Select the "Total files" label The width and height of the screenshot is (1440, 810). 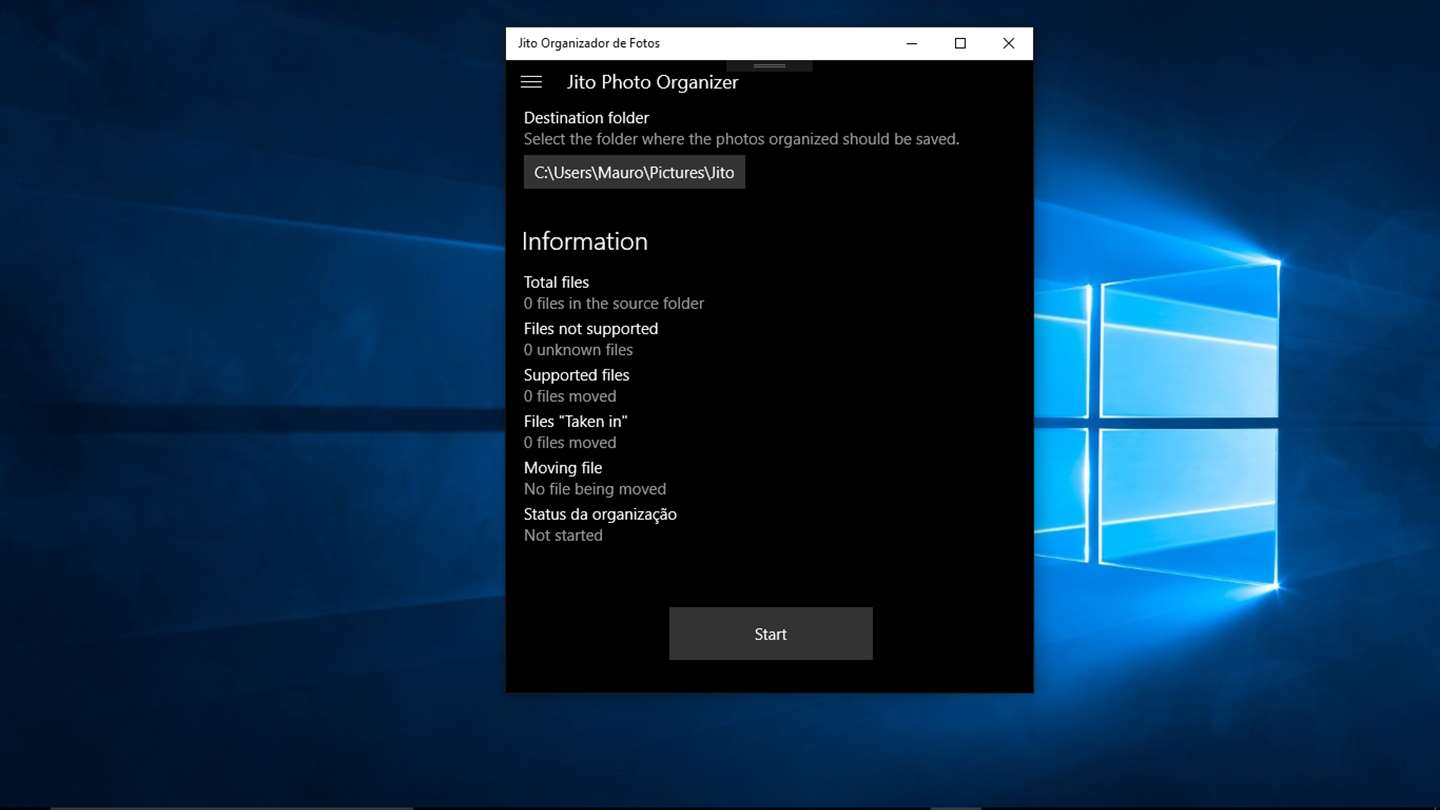556,282
